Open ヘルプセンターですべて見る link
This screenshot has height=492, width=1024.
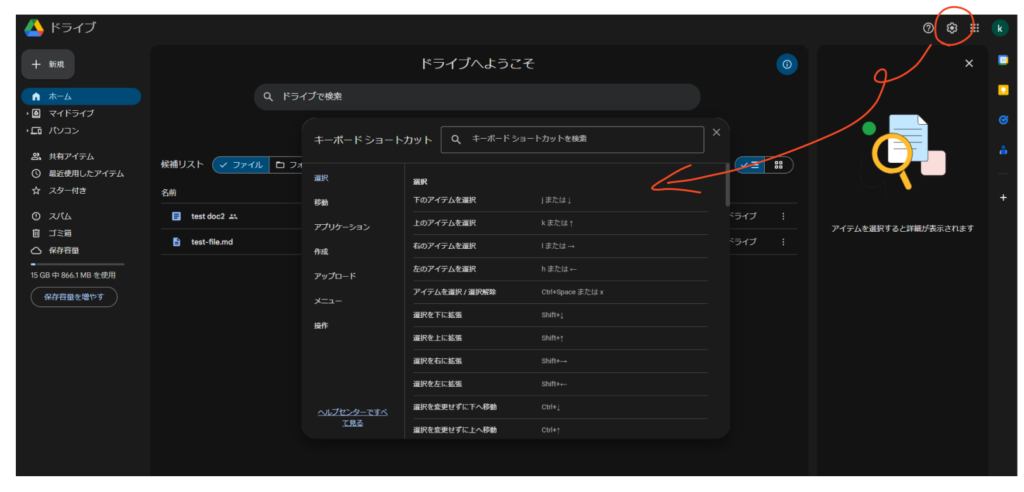pos(353,417)
